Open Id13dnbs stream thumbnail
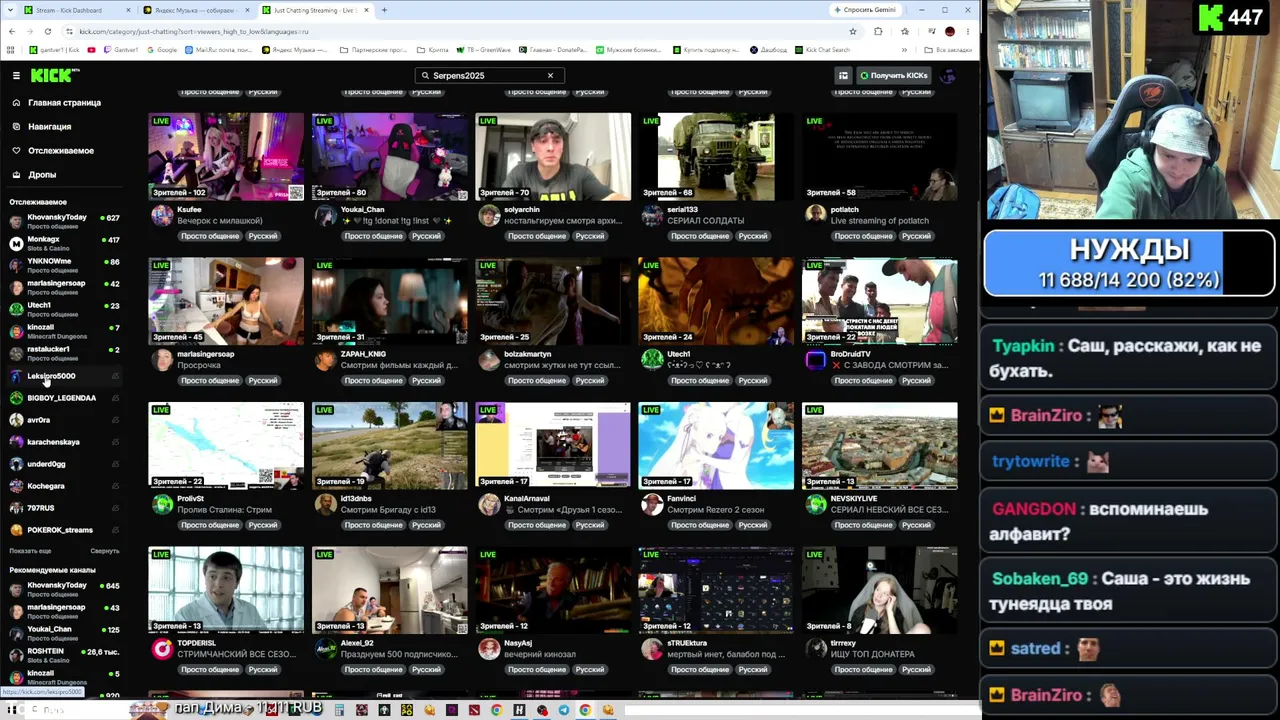Image resolution: width=1280 pixels, height=720 pixels. 389,446
